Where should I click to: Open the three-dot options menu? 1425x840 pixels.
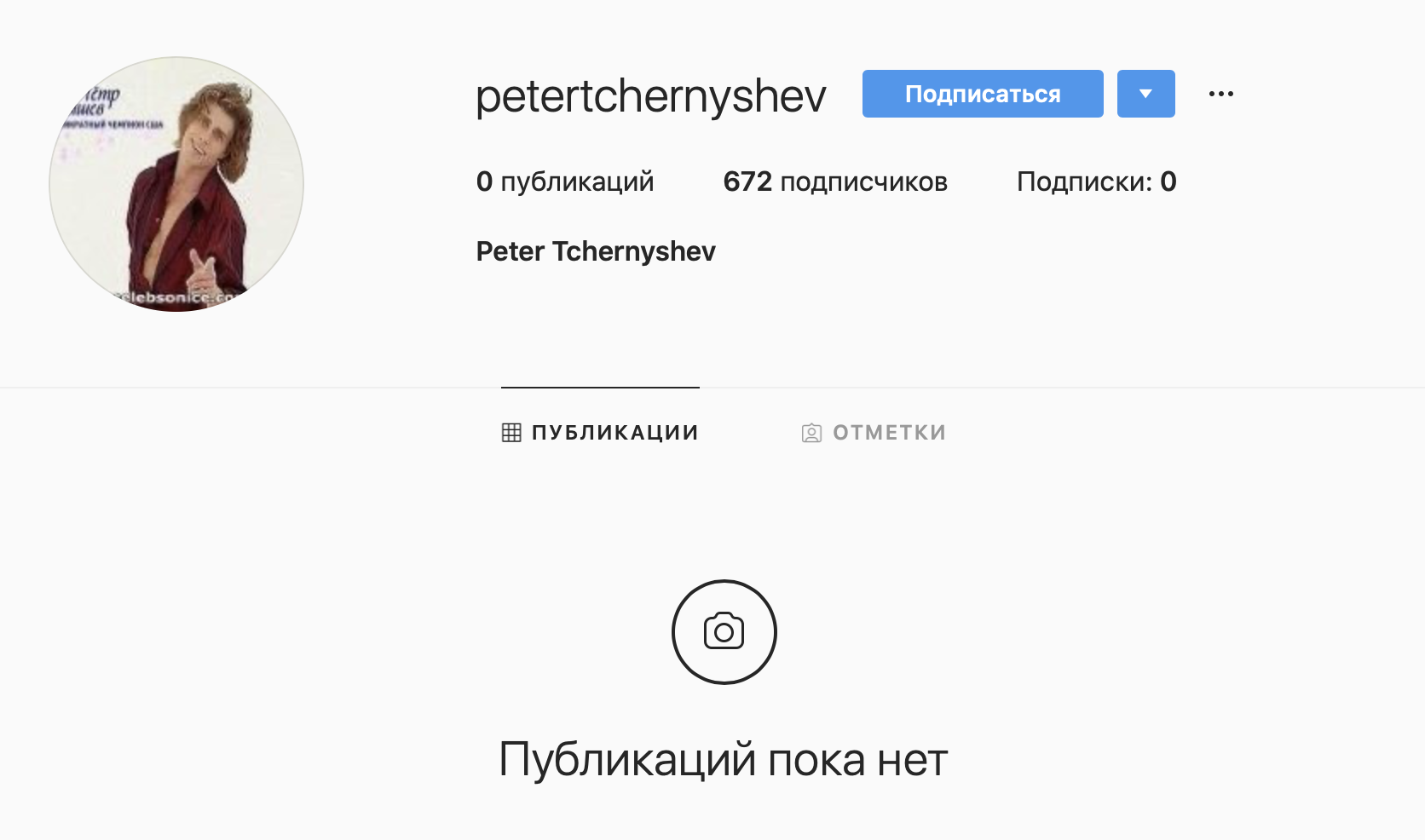point(1220,94)
